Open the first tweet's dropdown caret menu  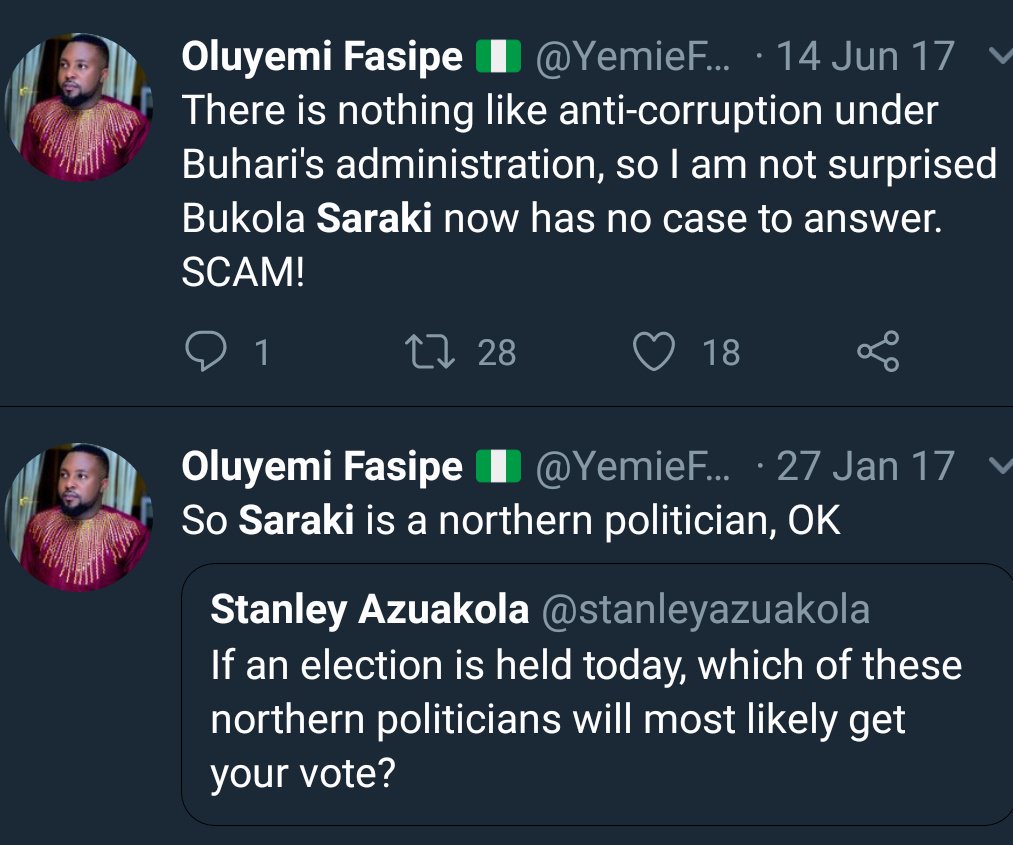[x=998, y=56]
